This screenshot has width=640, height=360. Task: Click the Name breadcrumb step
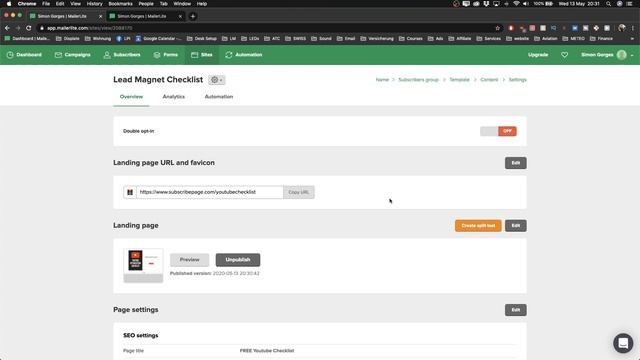[382, 80]
